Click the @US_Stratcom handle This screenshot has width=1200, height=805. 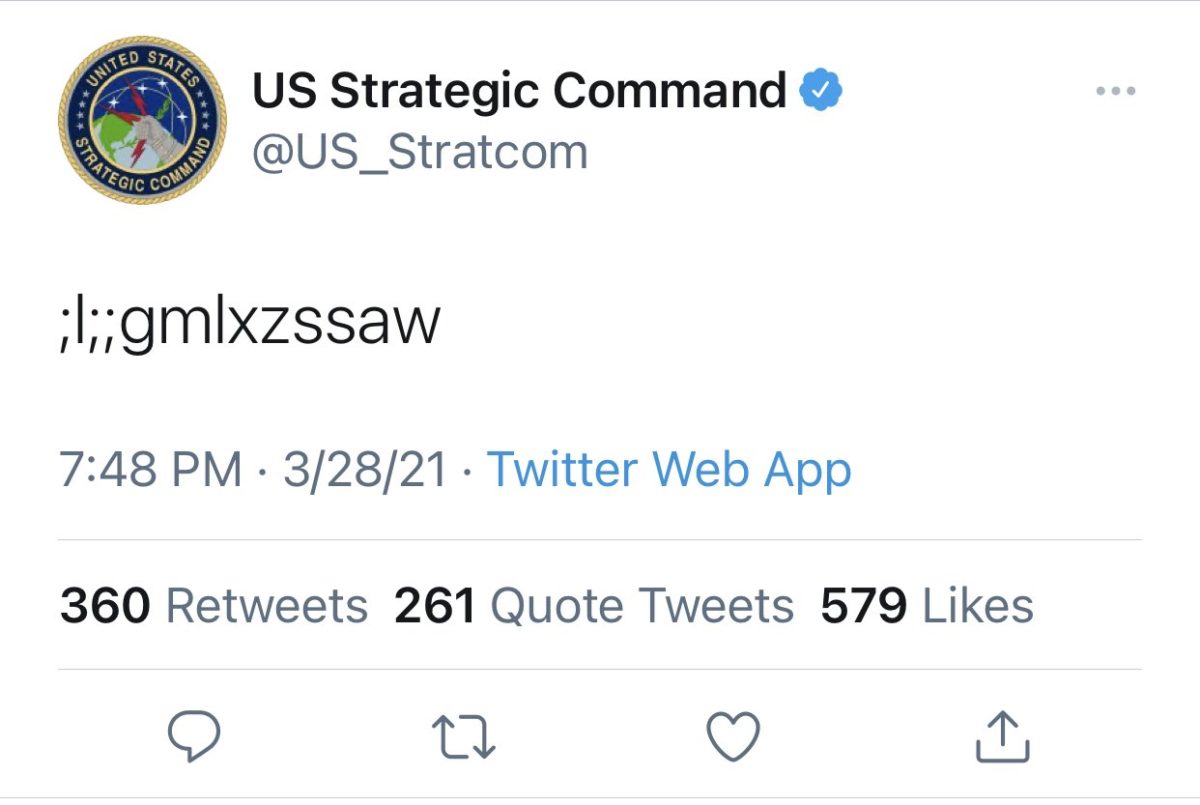tap(422, 150)
